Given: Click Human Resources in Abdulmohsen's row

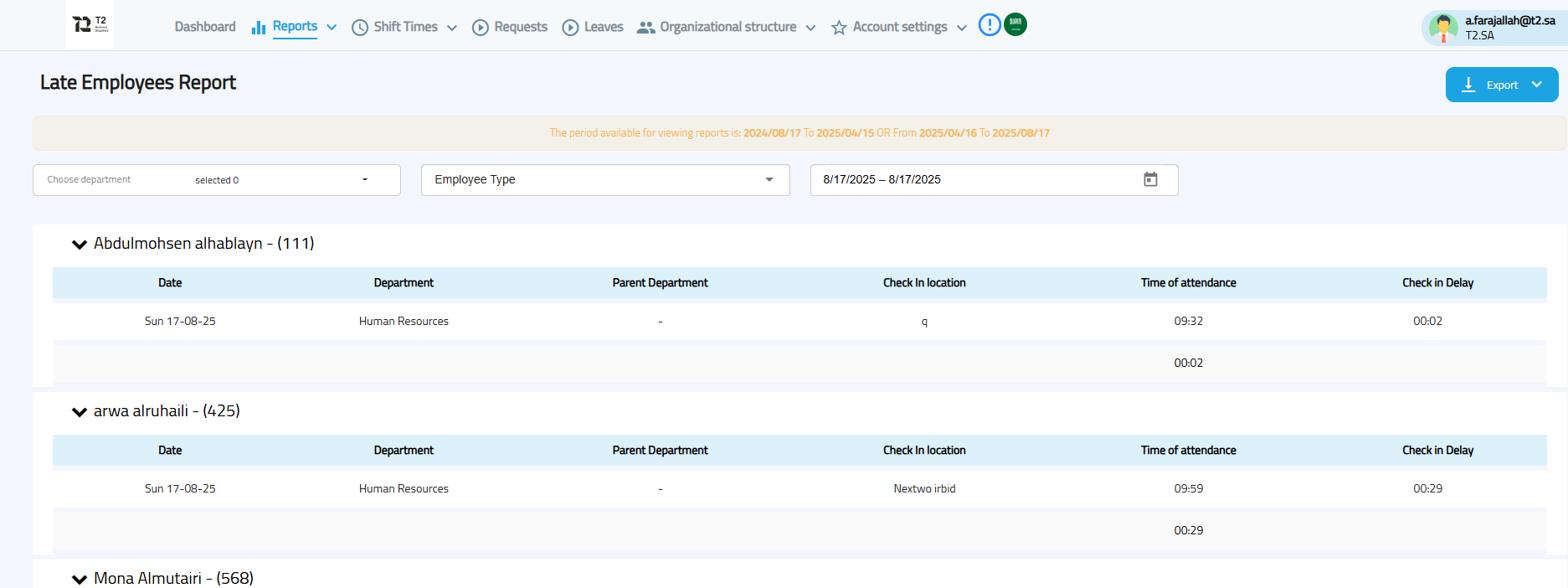Looking at the screenshot, I should [x=404, y=321].
